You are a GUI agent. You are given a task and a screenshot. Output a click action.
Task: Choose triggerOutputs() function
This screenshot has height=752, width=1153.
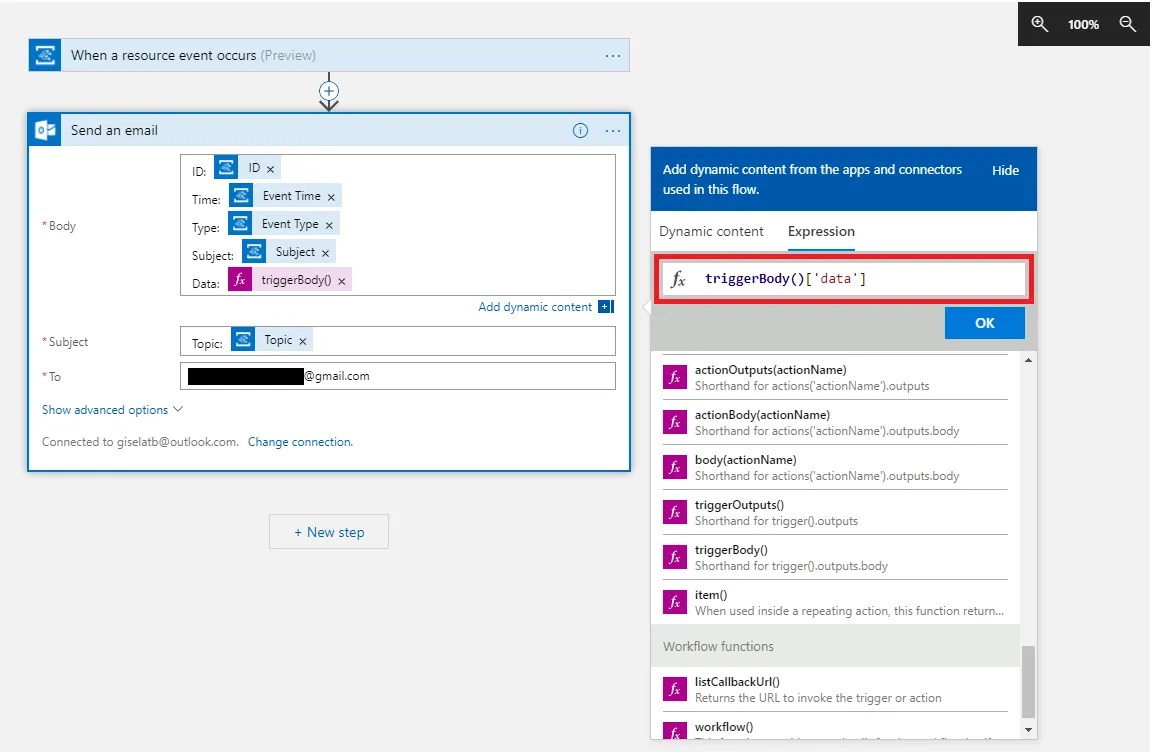[835, 512]
